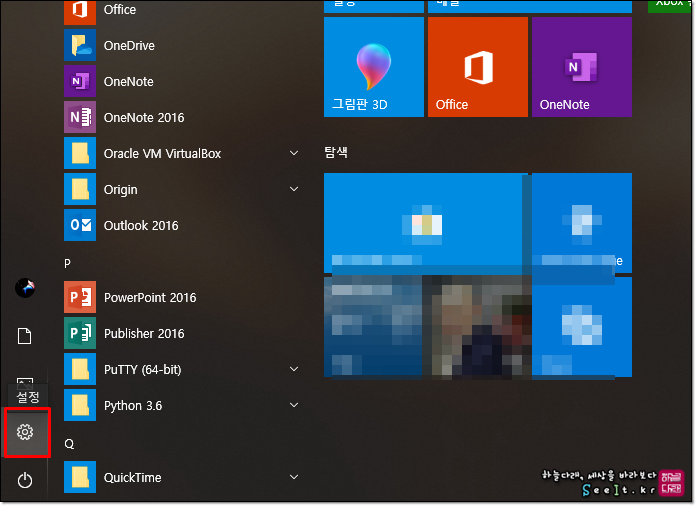Jump via the P letter header
The width and height of the screenshot is (696, 506).
(67, 263)
